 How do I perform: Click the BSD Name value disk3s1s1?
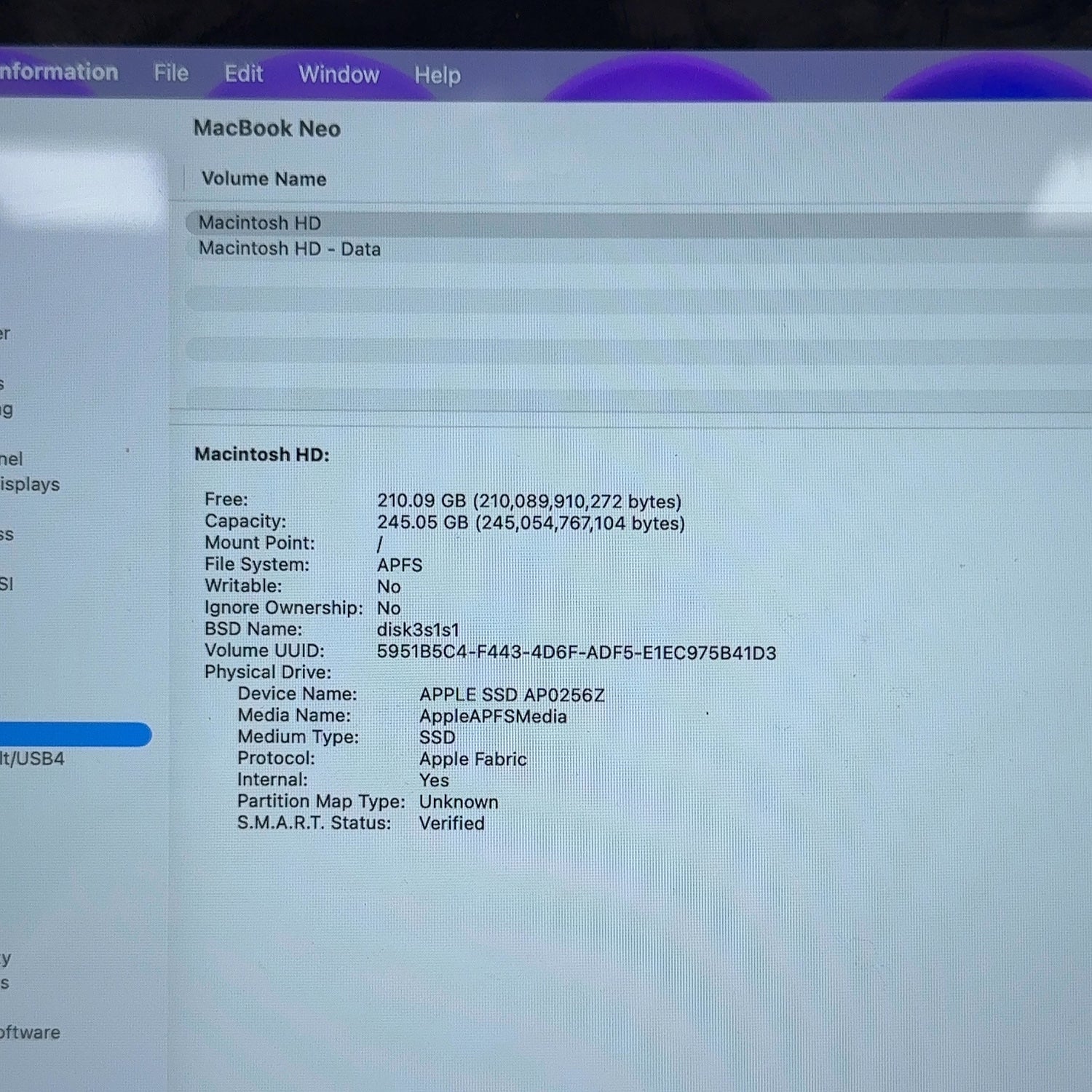tap(418, 630)
